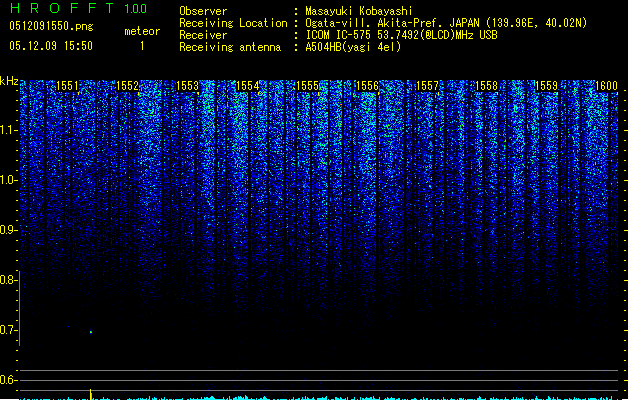Click the yellow spike in the bottom signal strip
629x400 pixels.
click(91, 394)
